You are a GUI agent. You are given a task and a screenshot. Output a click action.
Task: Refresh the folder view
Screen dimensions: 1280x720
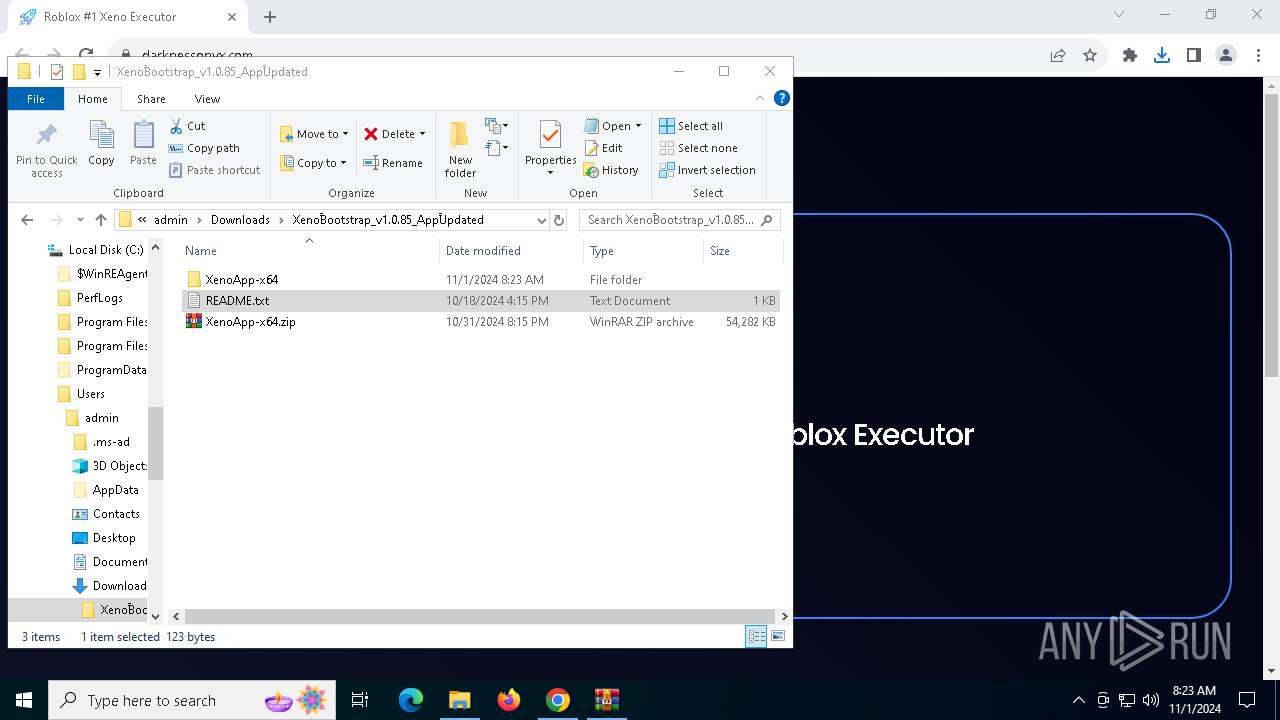click(559, 220)
